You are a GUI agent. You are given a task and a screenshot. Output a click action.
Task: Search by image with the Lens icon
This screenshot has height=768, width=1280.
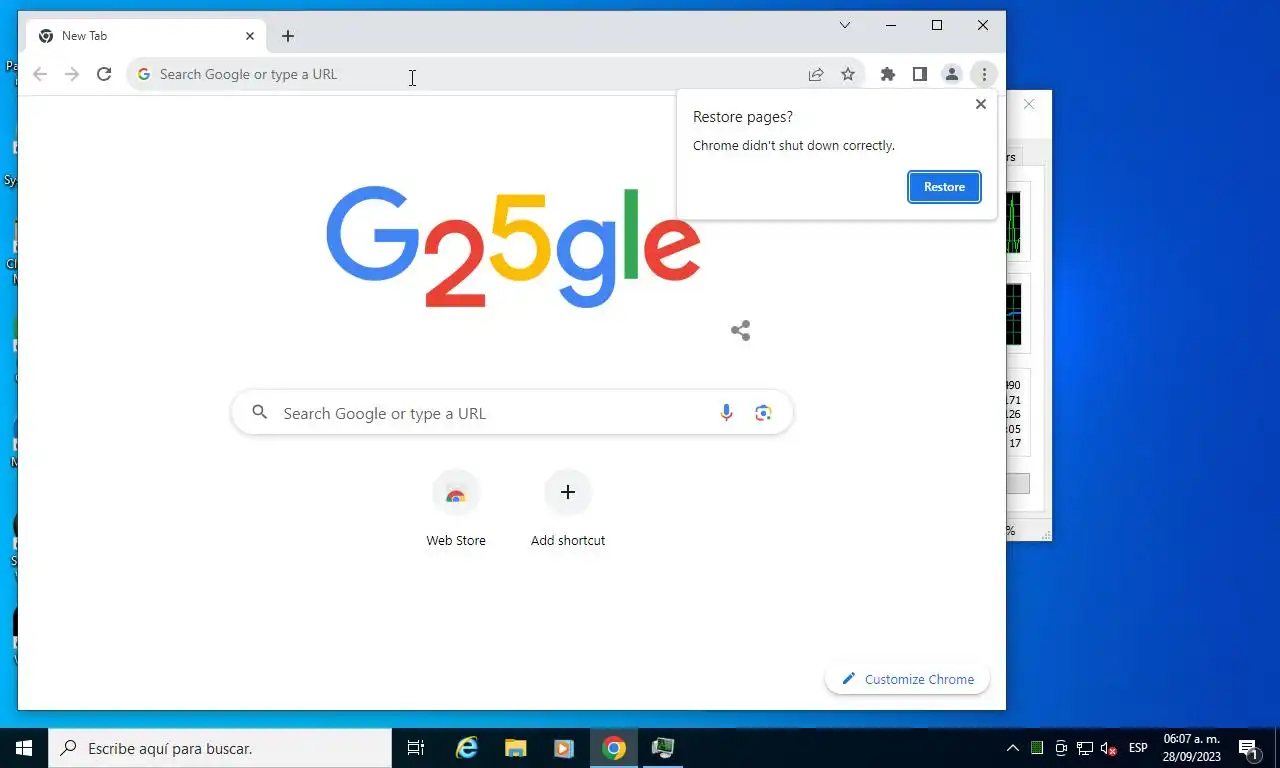(764, 413)
